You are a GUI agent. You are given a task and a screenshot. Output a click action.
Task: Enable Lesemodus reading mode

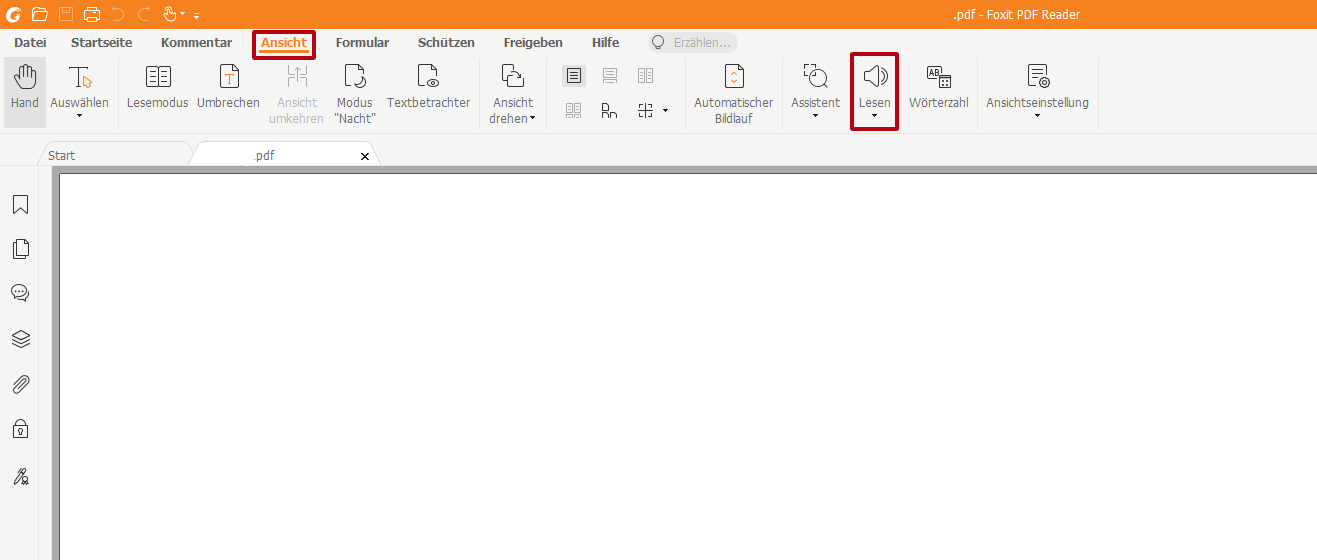[158, 87]
